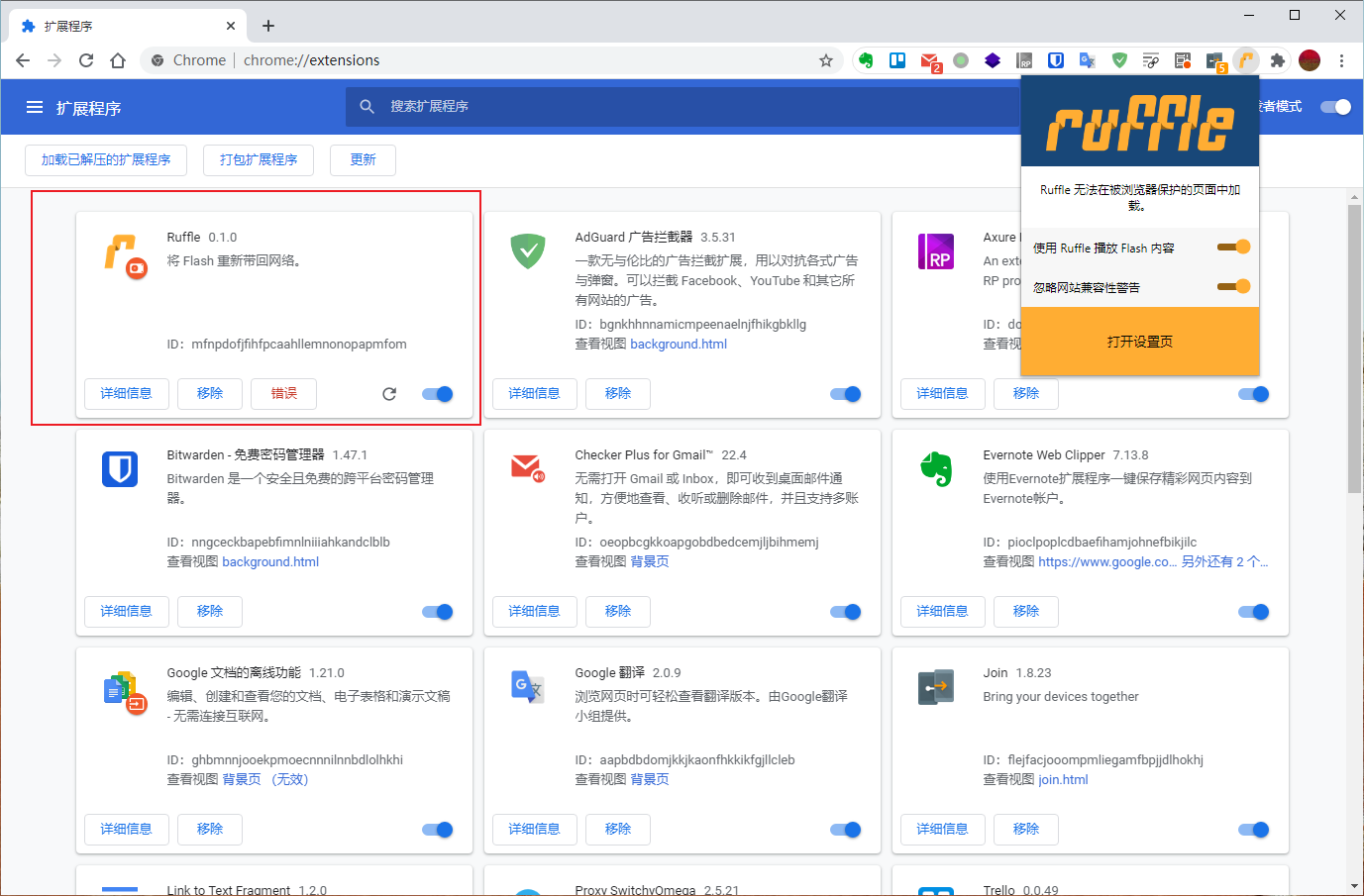Open the extensions hamburger main menu
This screenshot has width=1364, height=896.
pyautogui.click(x=35, y=107)
